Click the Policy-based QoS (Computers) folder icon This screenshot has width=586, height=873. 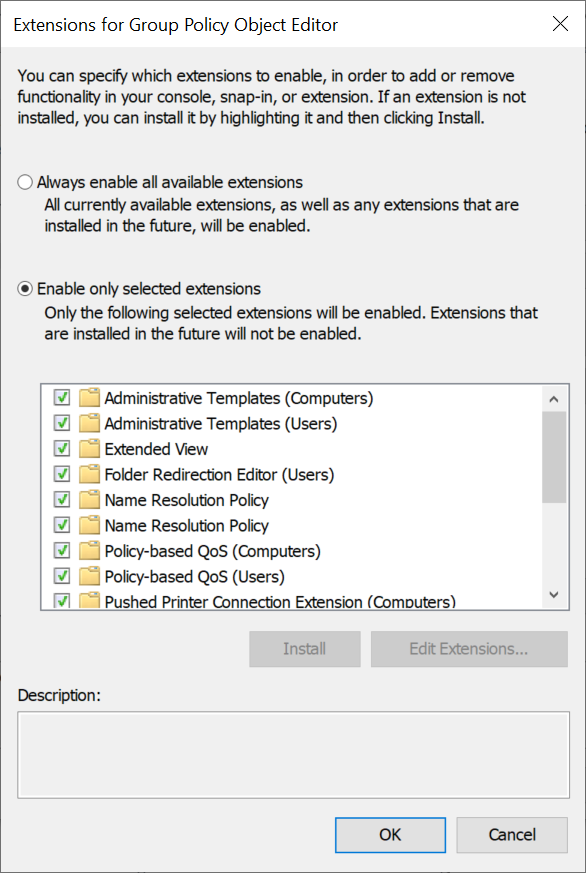pos(89,551)
